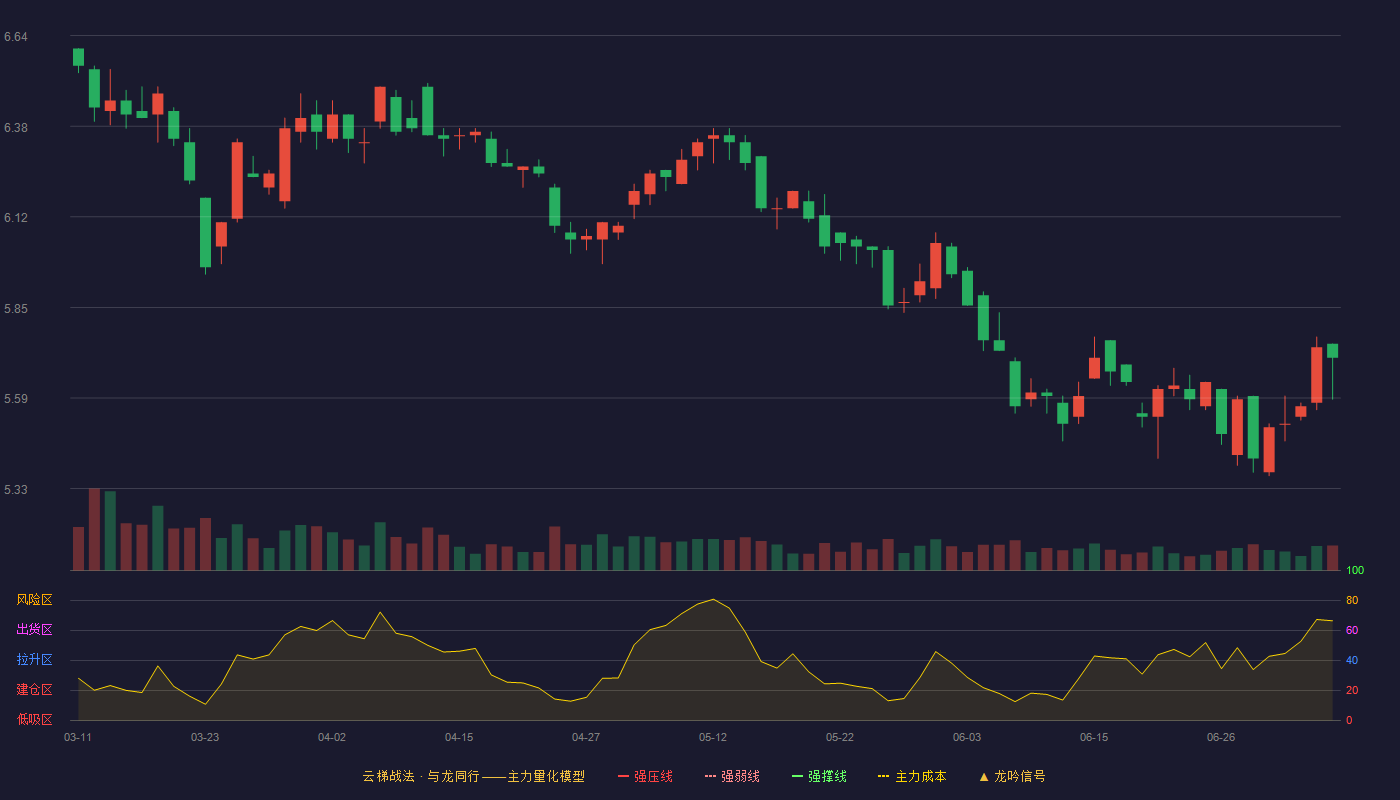Click the 拉升区 zone label
Image resolution: width=1400 pixels, height=800 pixels.
pos(34,660)
